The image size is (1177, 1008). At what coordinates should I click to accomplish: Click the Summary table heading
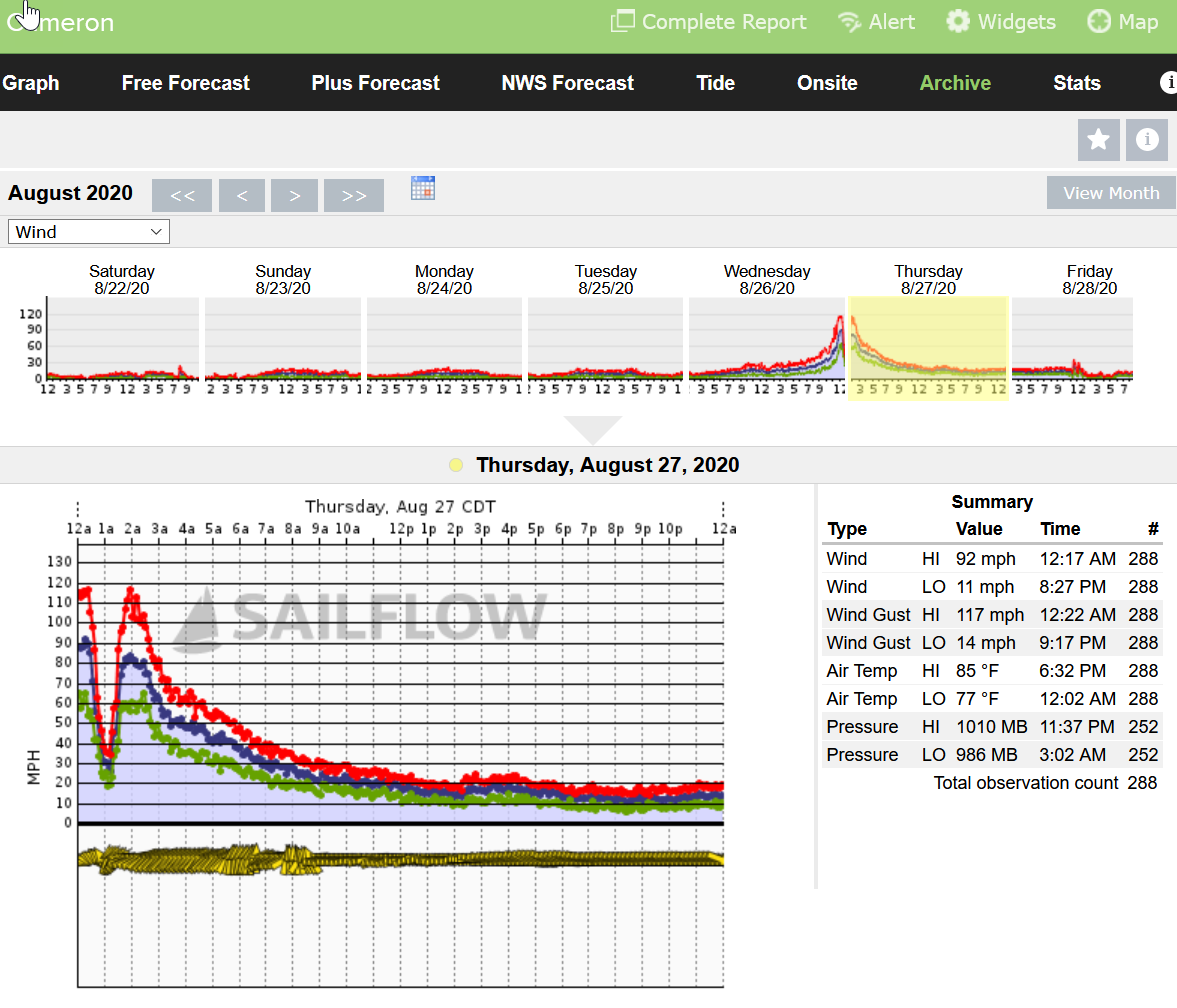point(992,501)
